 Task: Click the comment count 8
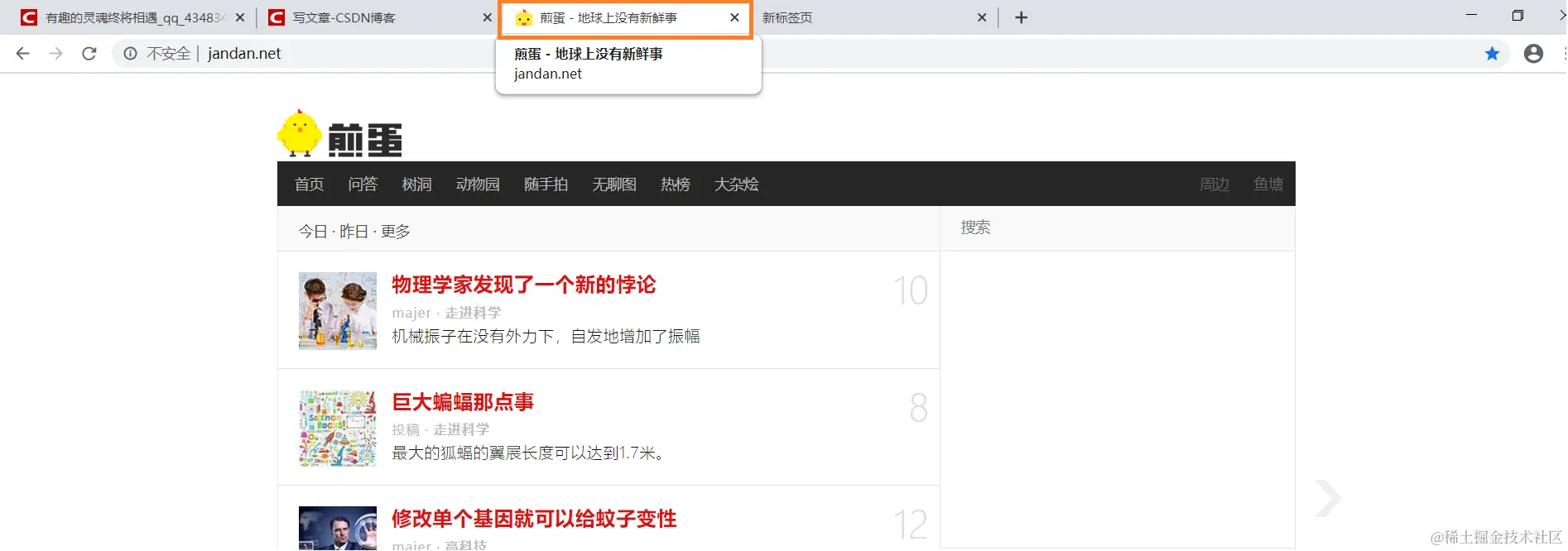(918, 408)
